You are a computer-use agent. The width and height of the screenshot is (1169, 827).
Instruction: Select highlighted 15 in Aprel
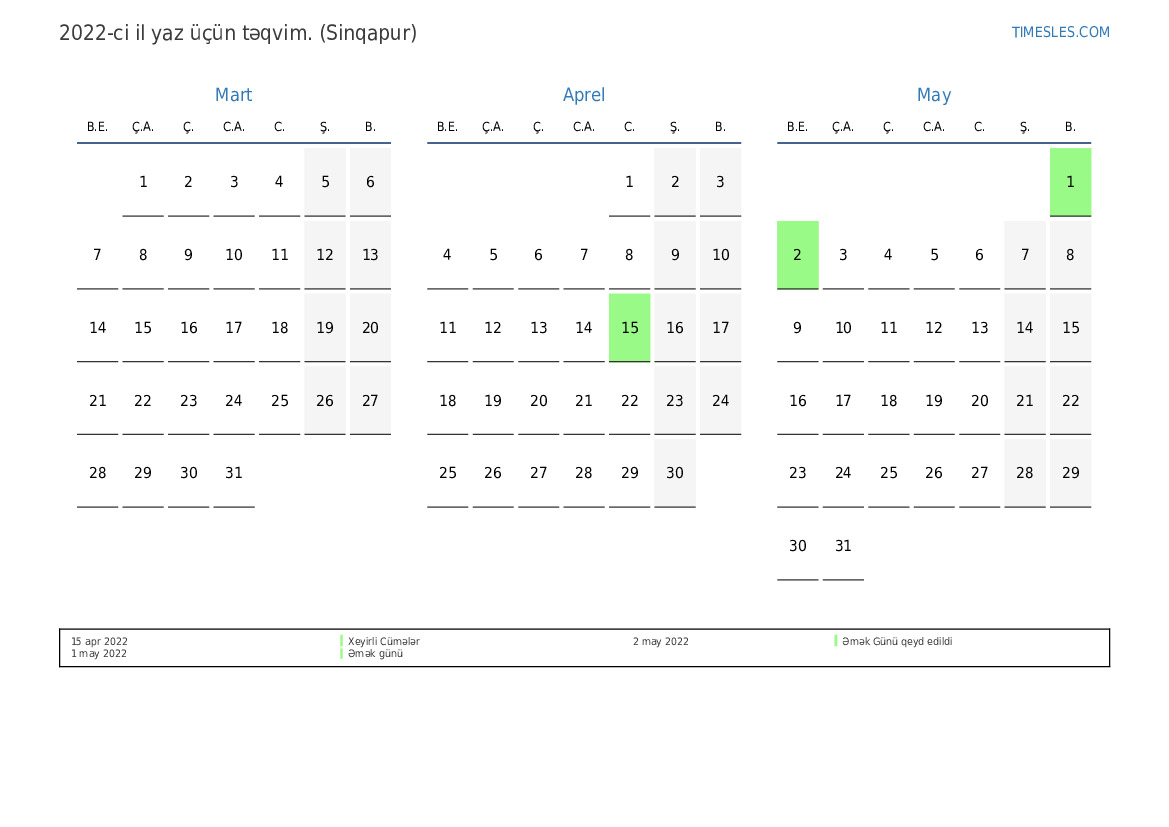(x=629, y=328)
